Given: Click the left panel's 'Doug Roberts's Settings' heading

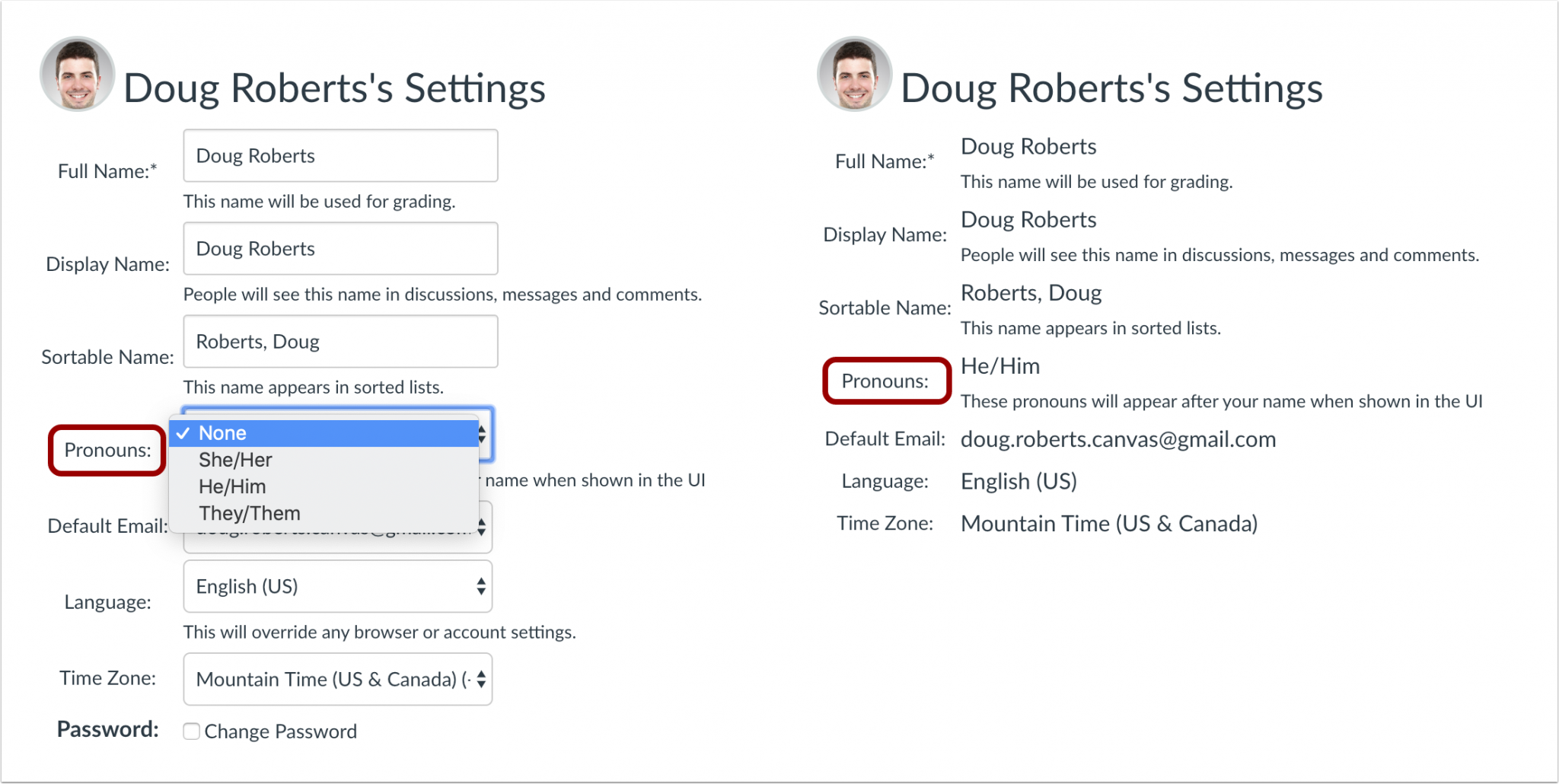Looking at the screenshot, I should coord(334,88).
